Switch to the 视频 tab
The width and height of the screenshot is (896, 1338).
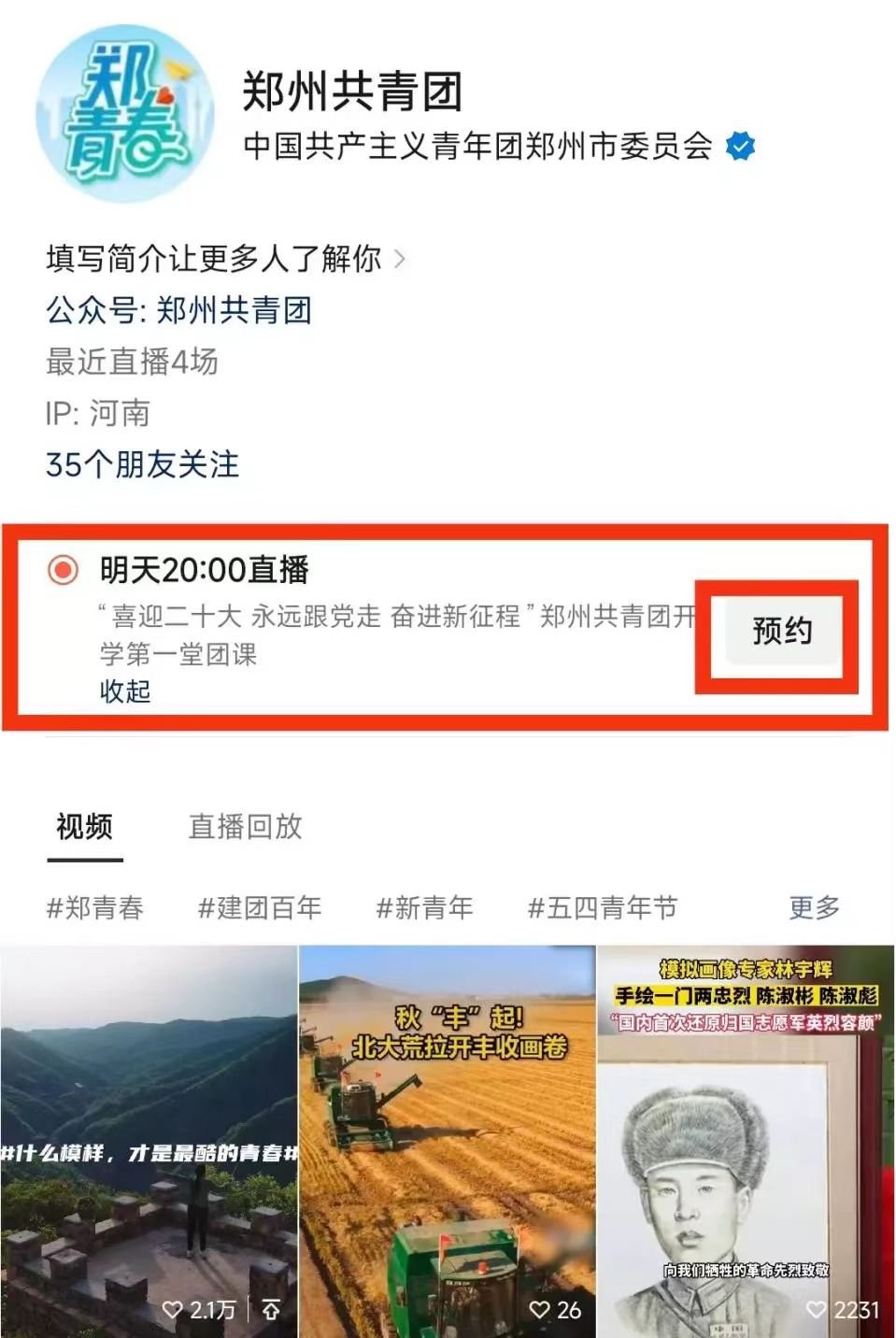(x=85, y=827)
